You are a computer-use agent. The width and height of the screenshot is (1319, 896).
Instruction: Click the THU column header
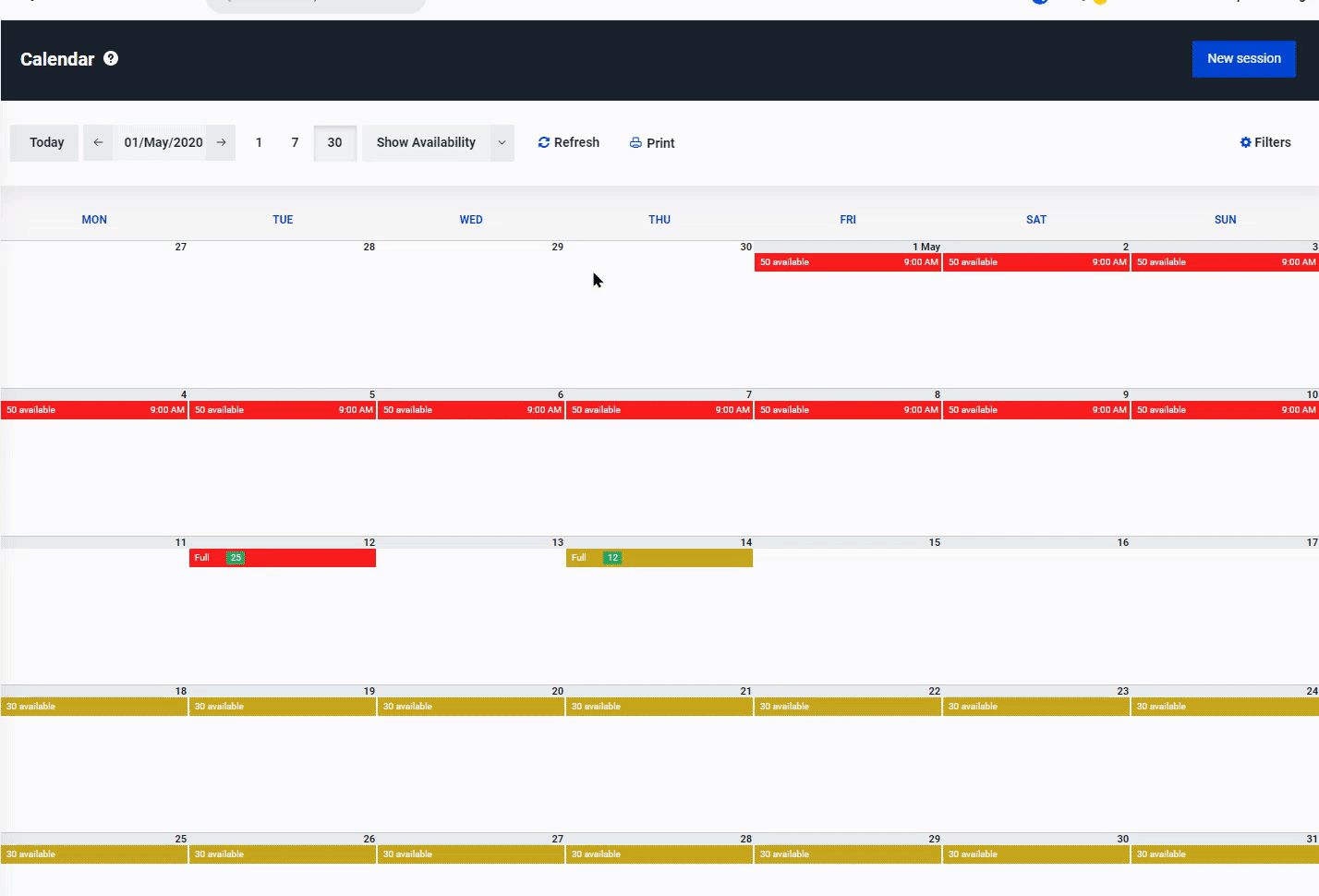click(x=659, y=220)
